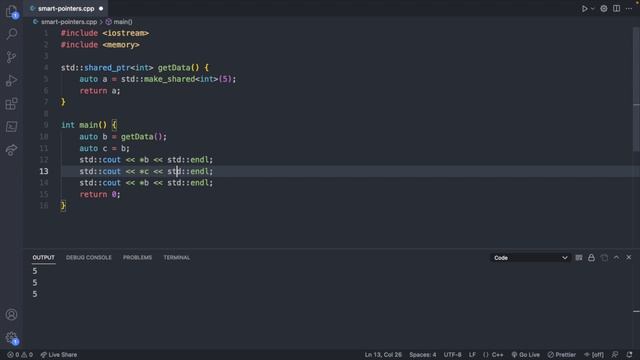
Task: Click 'return a;' on line 6
Action: click(x=100, y=91)
